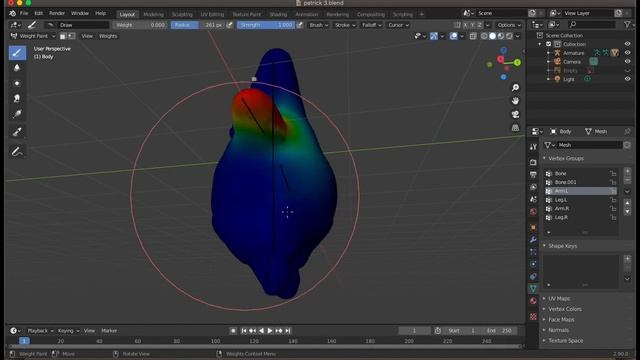Open the Weights menu
640x360 pixels.
click(108, 36)
